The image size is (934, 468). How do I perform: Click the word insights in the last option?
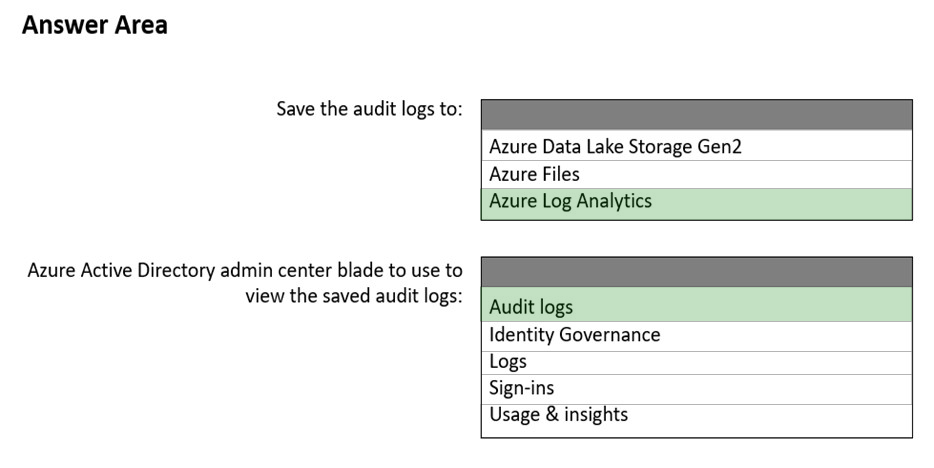tap(596, 414)
